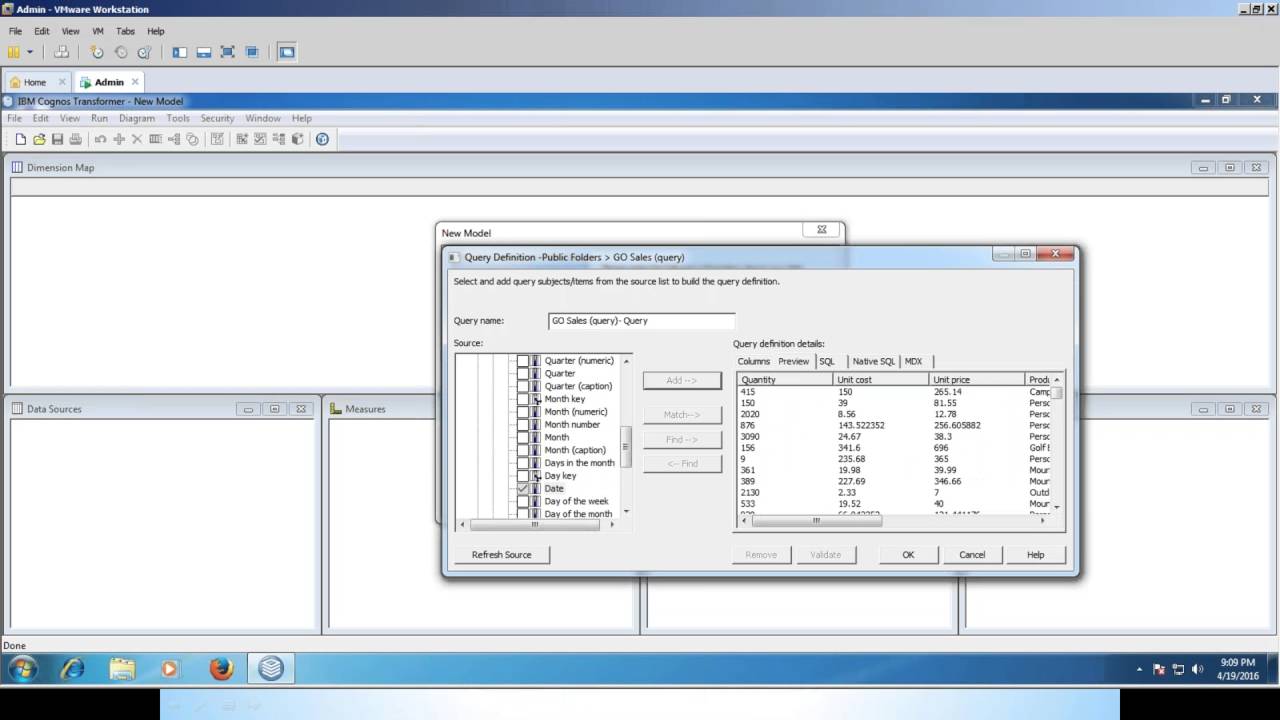Open the VM menu in VMware Workstation

coord(98,31)
